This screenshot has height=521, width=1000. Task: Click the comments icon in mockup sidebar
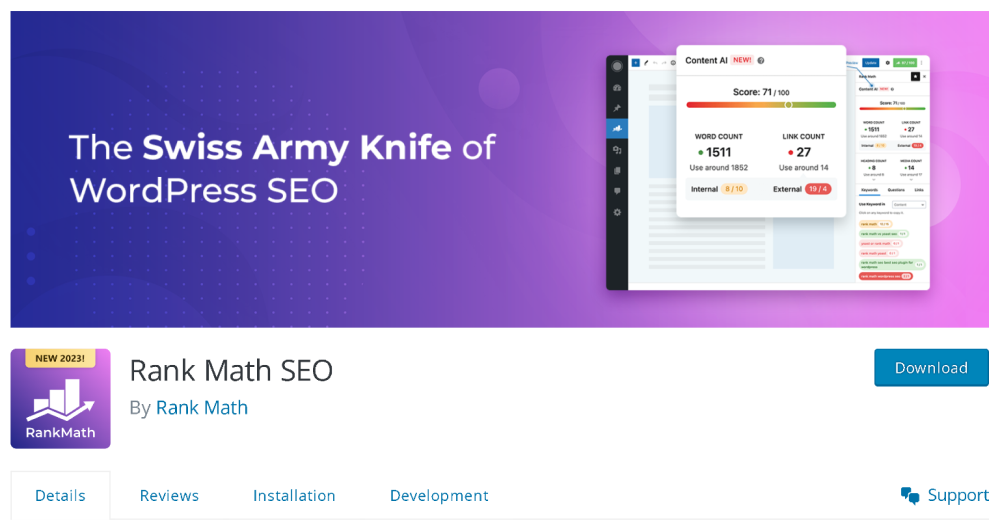coord(617,191)
